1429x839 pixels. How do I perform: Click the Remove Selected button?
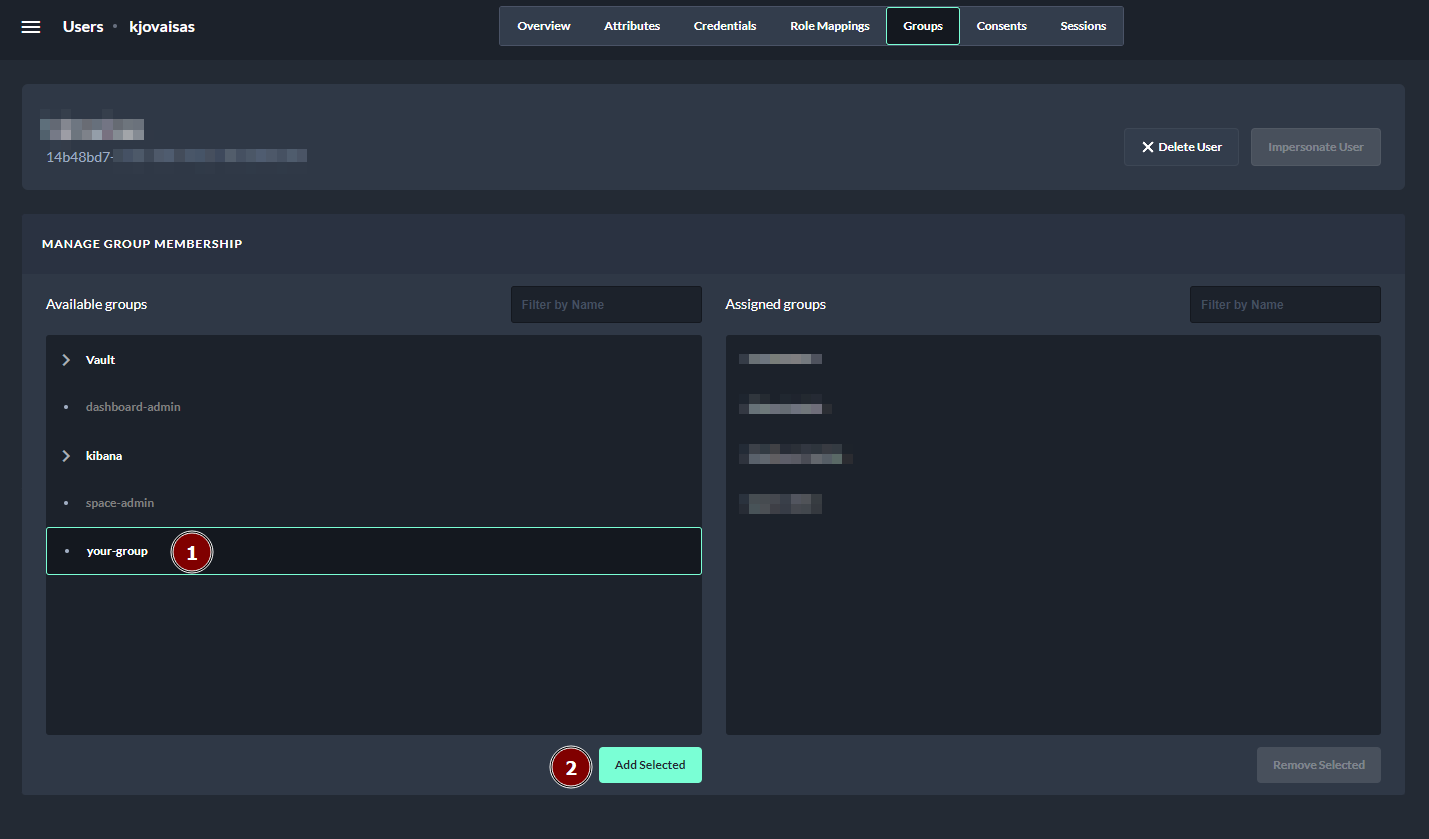click(1318, 765)
